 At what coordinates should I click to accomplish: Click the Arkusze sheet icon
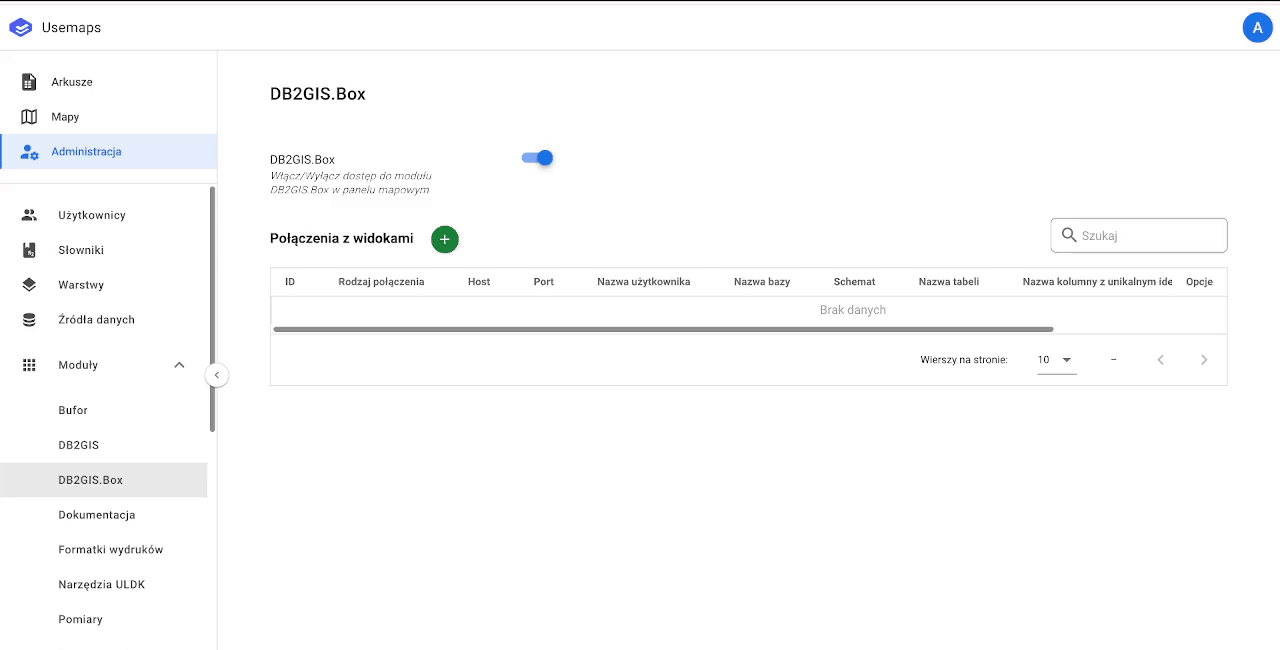[x=29, y=82]
